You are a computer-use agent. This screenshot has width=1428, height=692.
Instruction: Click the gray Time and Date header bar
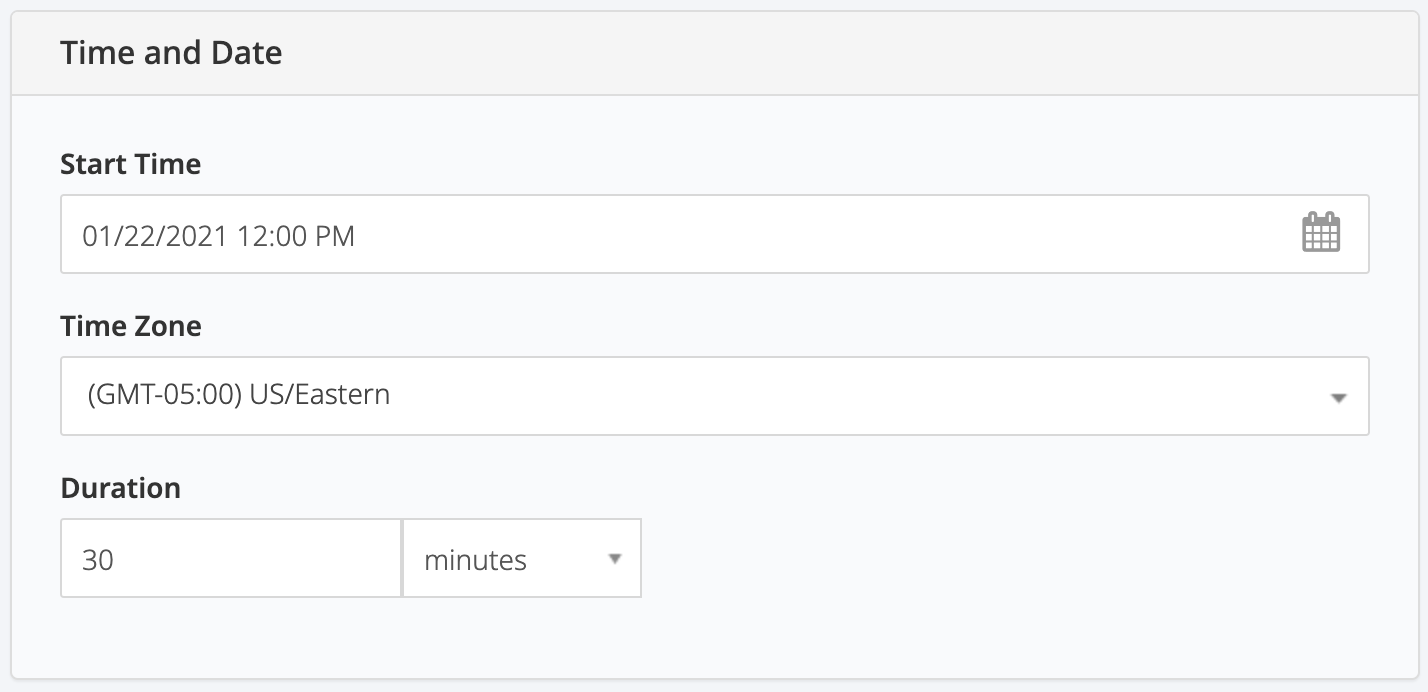(x=719, y=54)
